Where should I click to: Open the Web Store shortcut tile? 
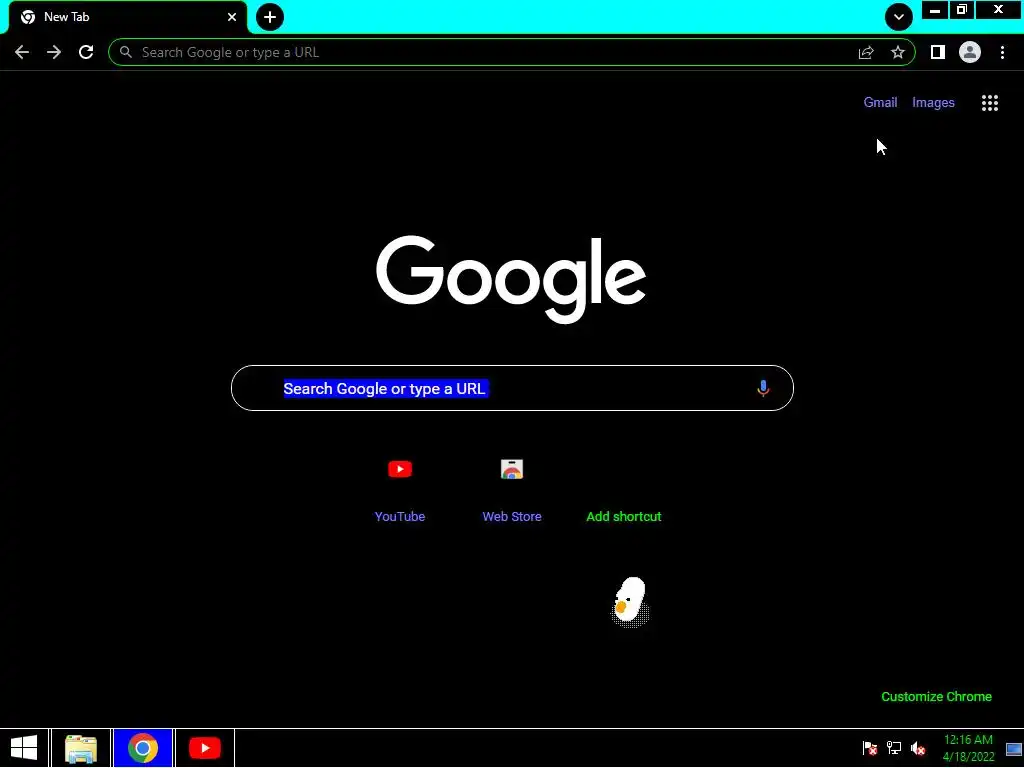tap(512, 490)
